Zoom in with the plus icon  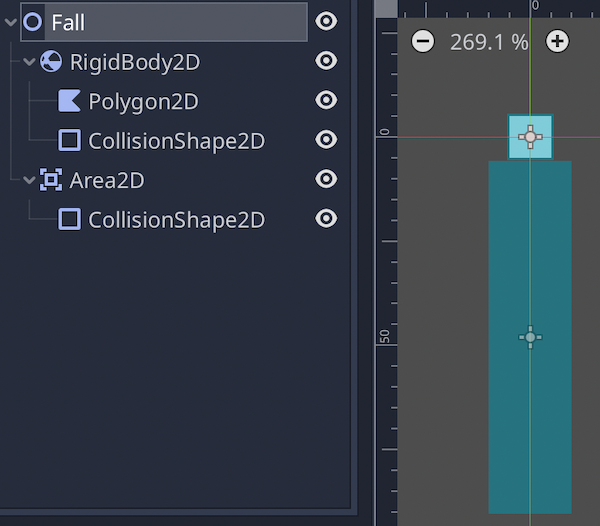click(x=558, y=41)
